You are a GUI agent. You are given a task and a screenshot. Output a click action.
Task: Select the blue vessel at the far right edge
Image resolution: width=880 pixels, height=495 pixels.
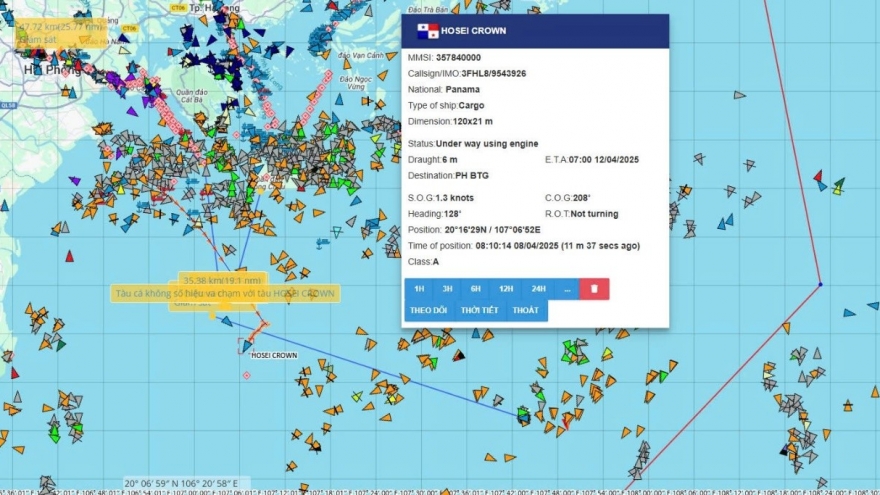point(849,313)
